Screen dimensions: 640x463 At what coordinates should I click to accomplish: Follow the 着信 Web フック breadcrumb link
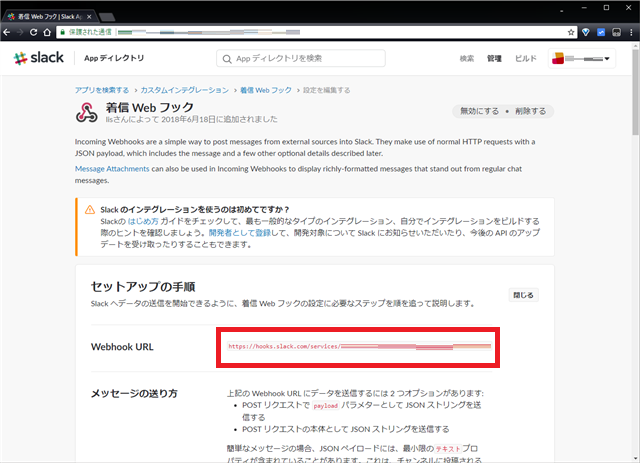pos(266,90)
